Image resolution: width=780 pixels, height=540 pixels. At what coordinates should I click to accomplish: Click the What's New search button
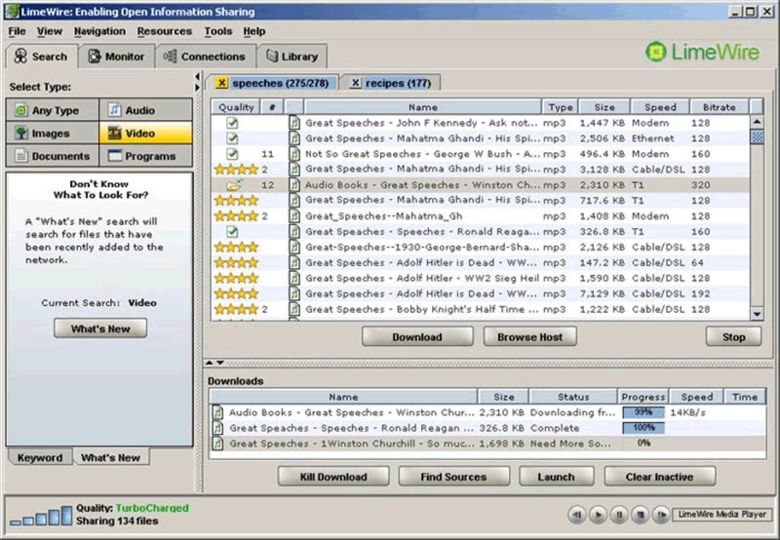(x=100, y=329)
